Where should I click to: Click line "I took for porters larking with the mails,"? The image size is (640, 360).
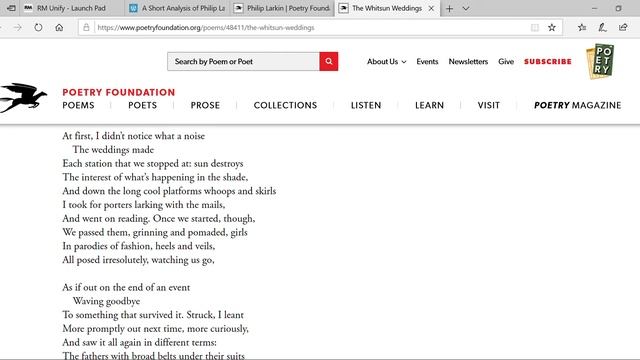(144, 205)
